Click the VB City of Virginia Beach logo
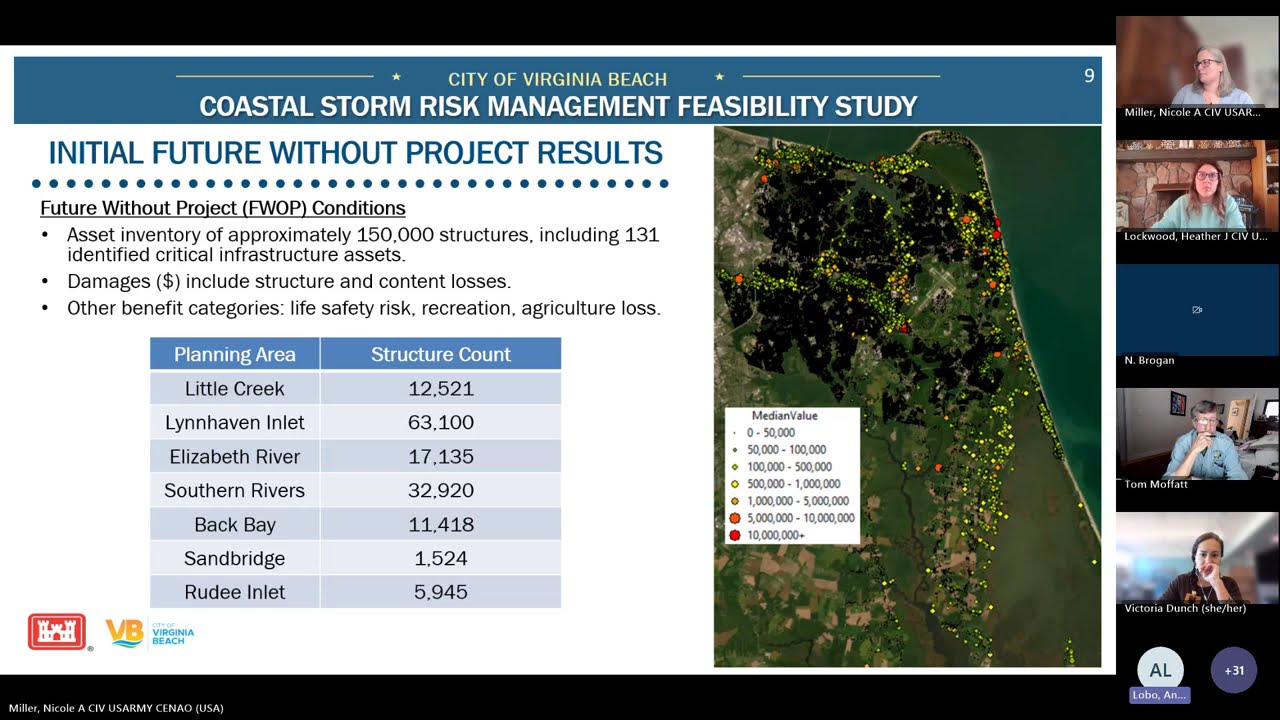 click(x=150, y=633)
